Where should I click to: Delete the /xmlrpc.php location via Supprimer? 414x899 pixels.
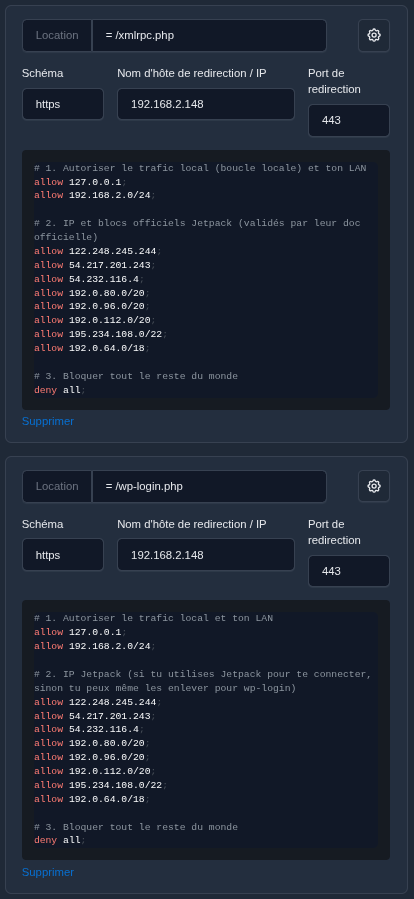(x=48, y=421)
